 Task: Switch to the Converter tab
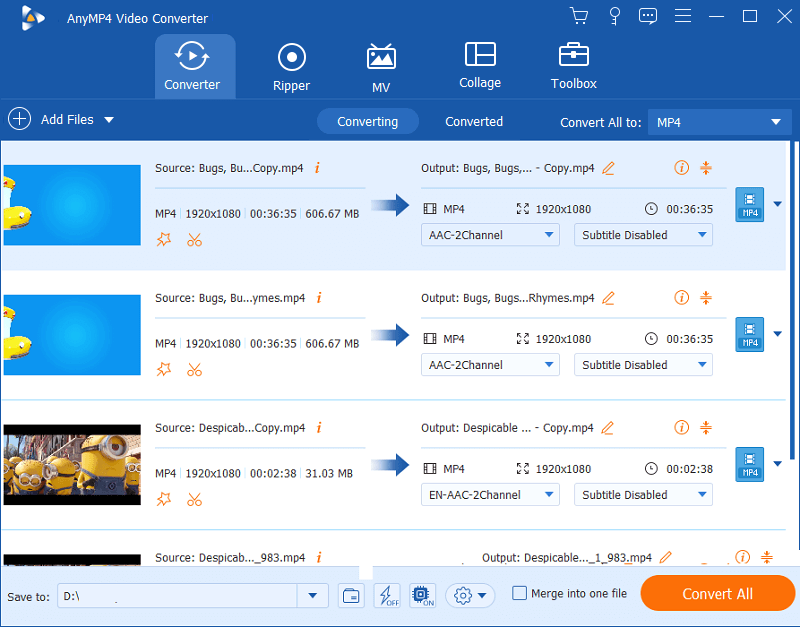[195, 66]
